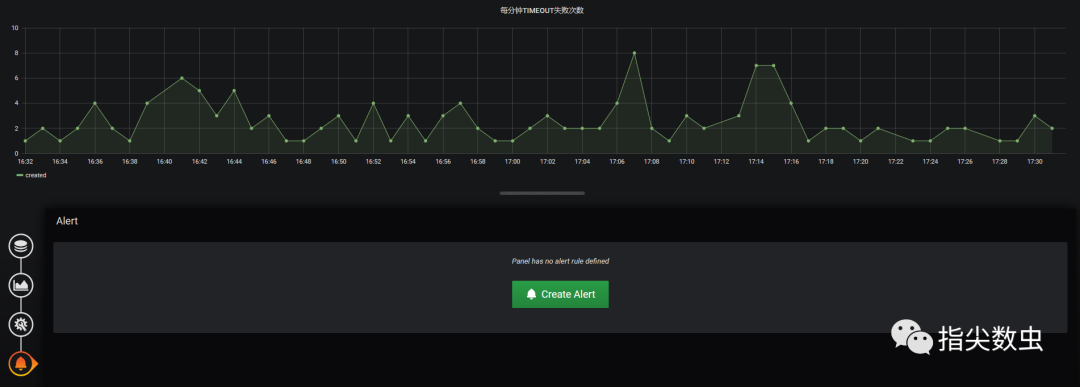
Task: Open the General settings gear icon
Action: tap(21, 324)
